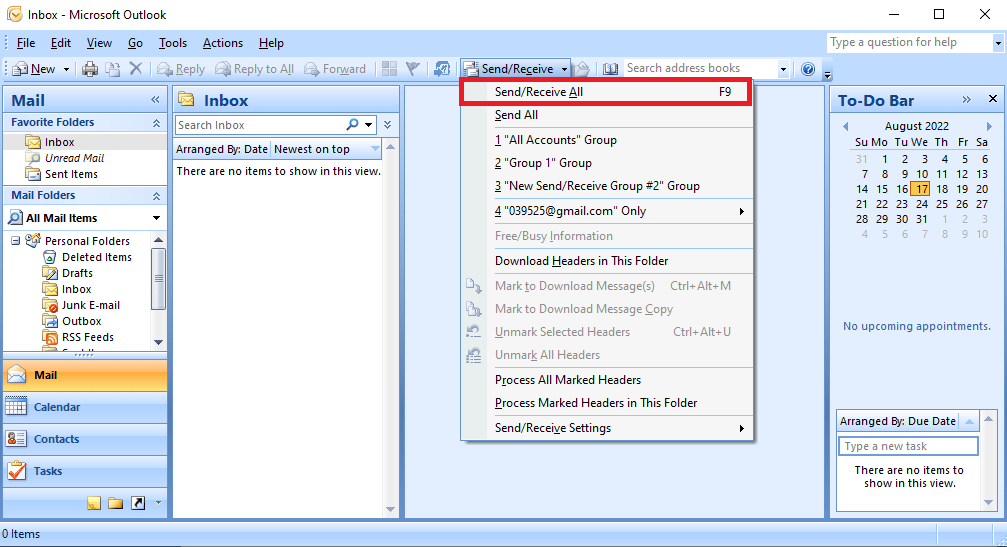Open the View menu

[x=99, y=43]
